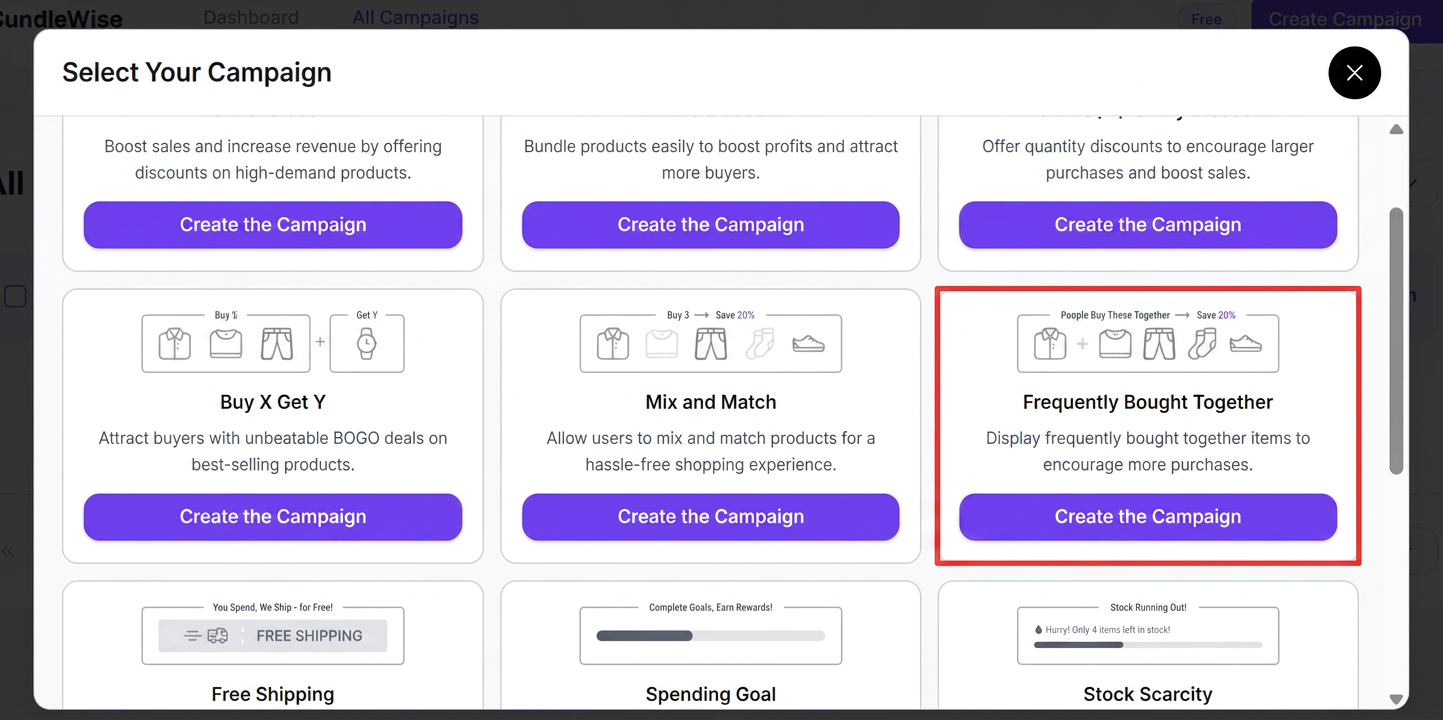Click the watch icon in Buy X Get Y
The width and height of the screenshot is (1443, 720).
click(367, 344)
